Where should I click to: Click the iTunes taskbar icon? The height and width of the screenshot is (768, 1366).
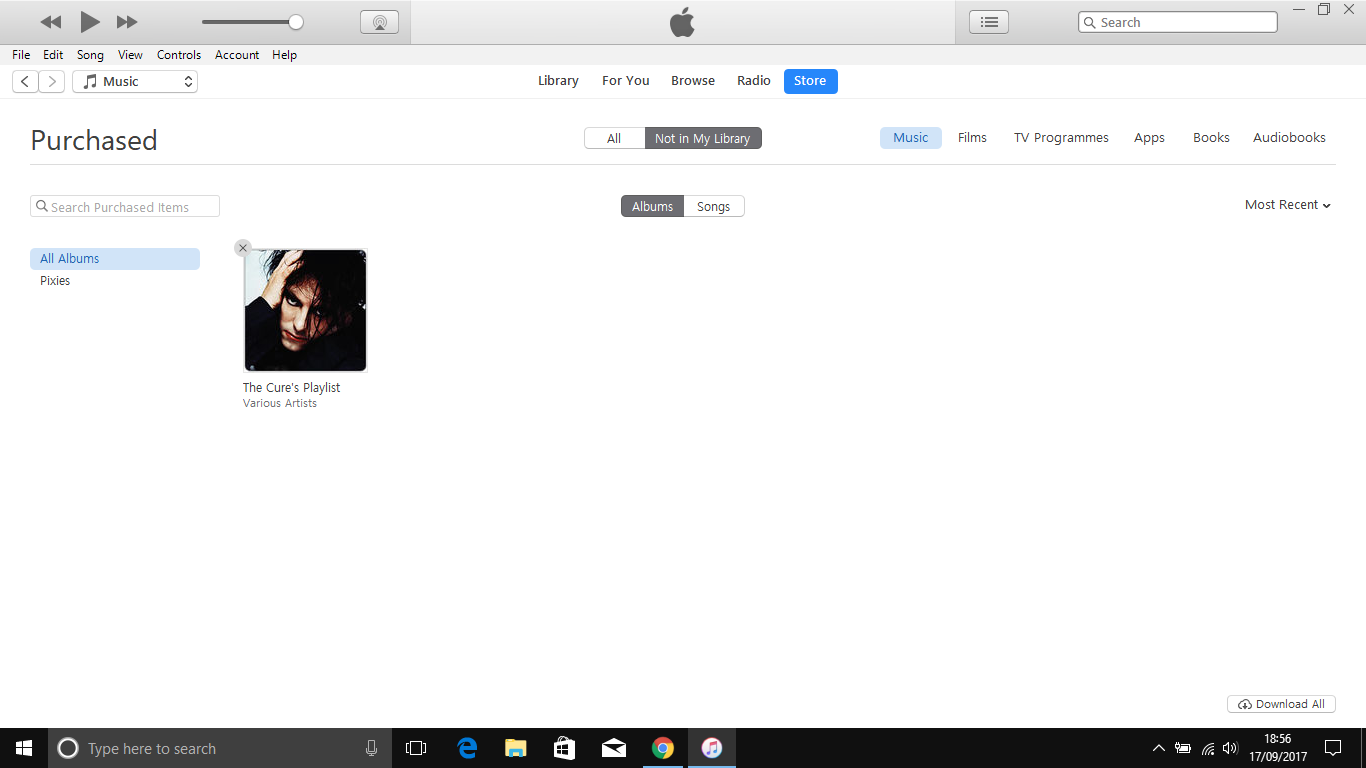tap(712, 748)
